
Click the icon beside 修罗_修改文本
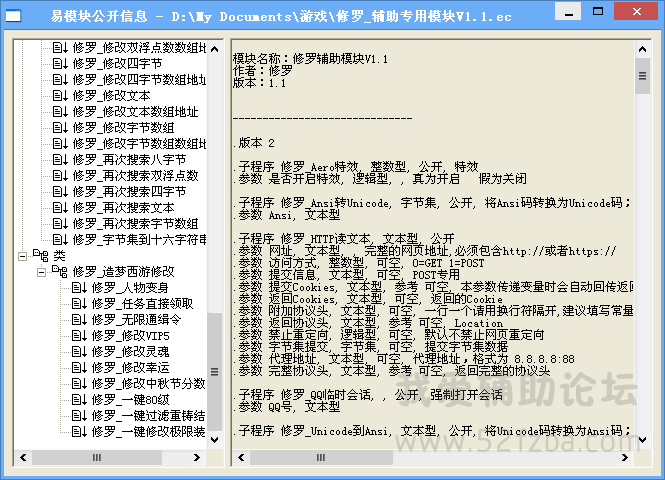click(60, 95)
